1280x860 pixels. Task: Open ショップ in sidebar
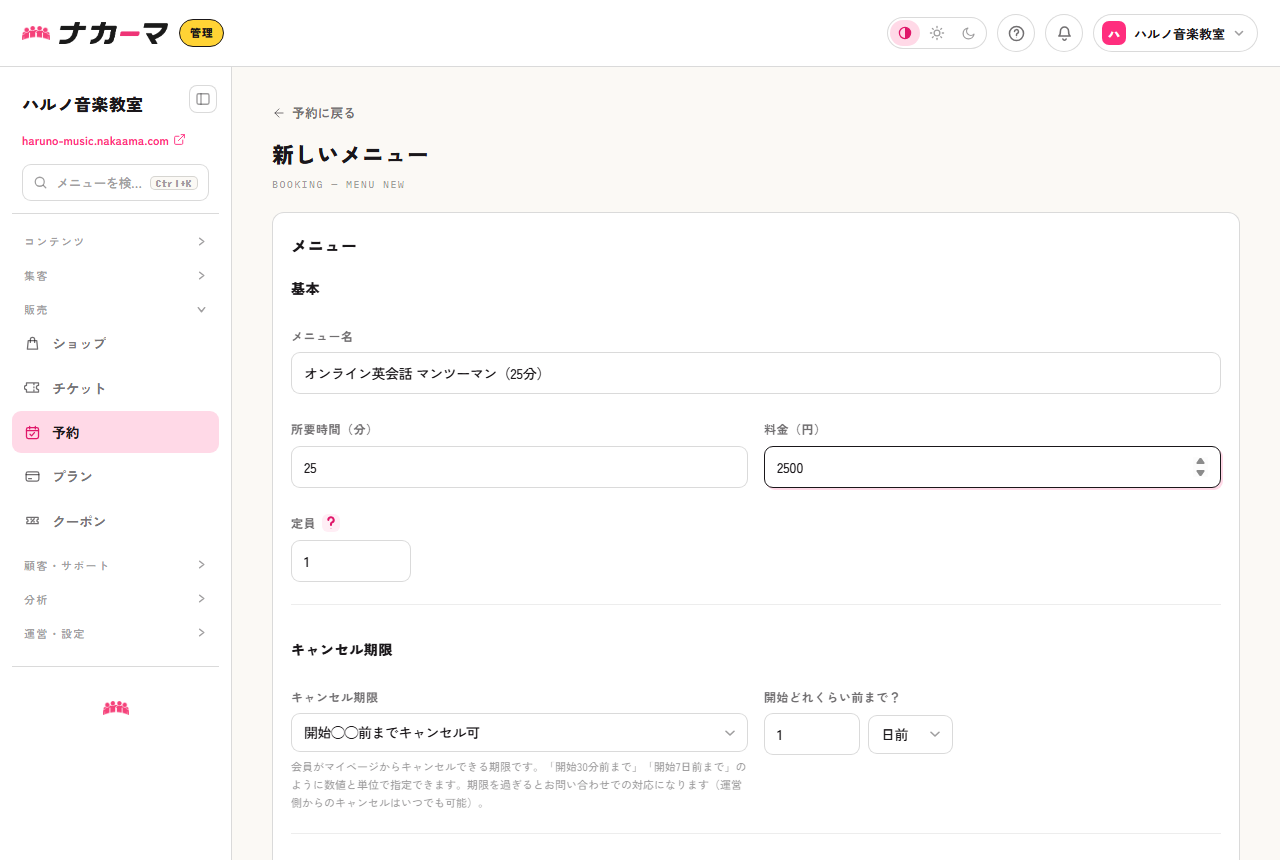point(115,344)
